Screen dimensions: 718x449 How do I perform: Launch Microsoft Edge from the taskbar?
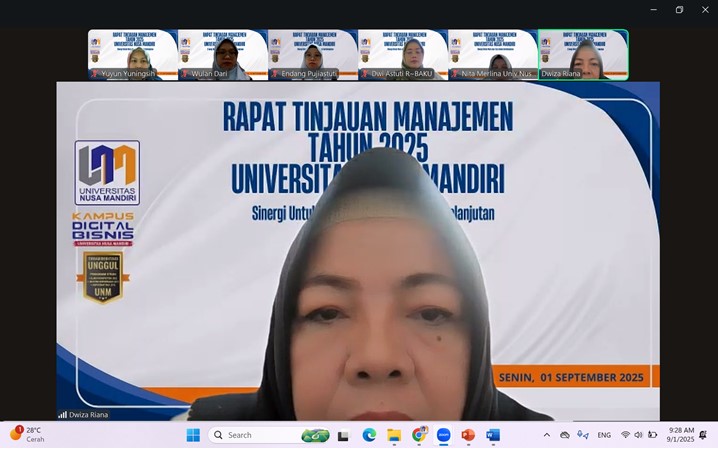pos(369,435)
